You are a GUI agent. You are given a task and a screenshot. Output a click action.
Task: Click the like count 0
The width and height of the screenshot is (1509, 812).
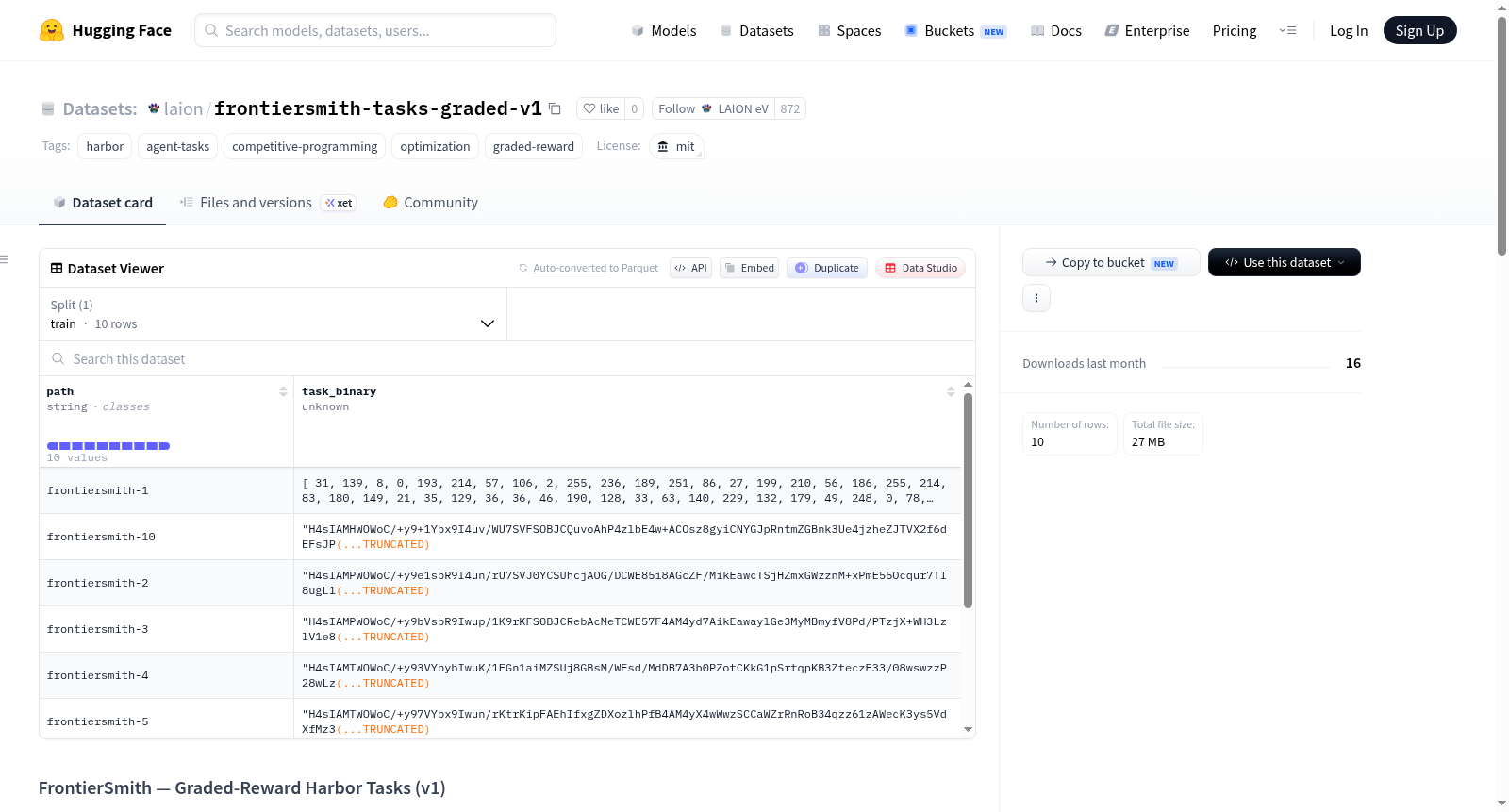(634, 108)
